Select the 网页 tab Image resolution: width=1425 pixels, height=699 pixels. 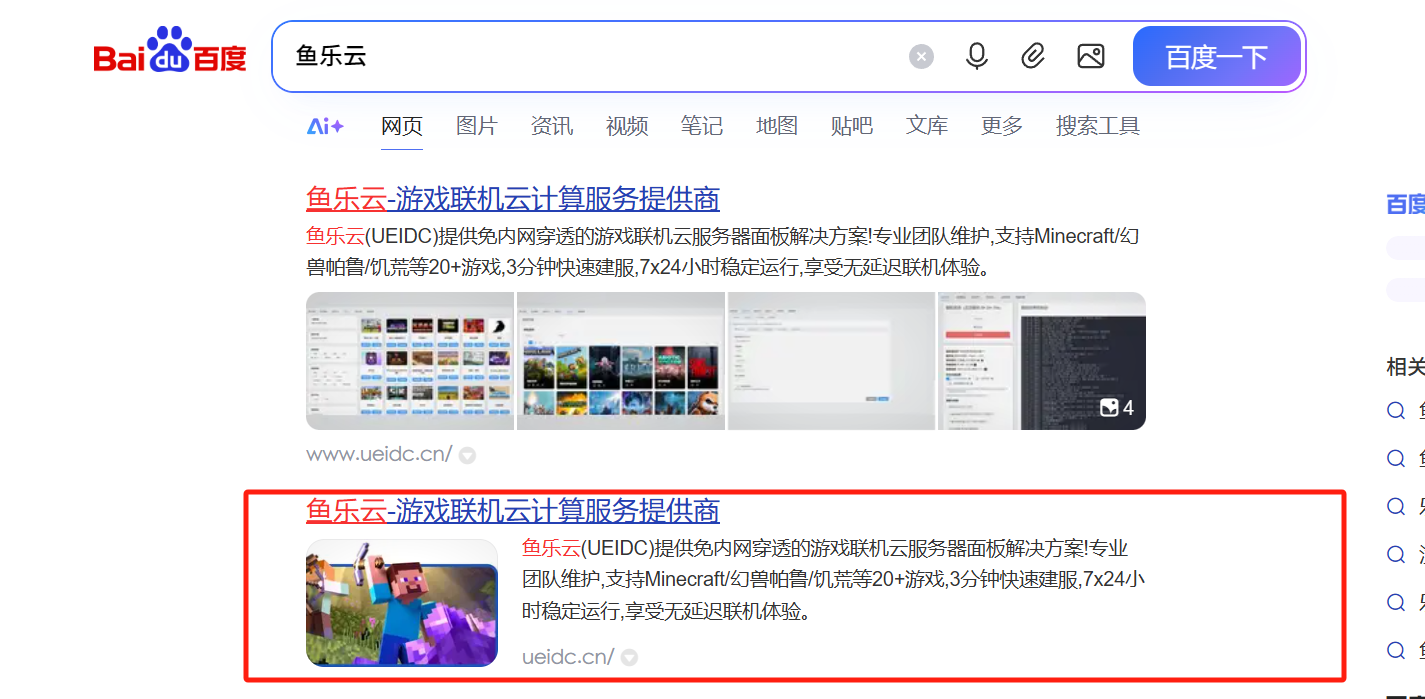click(x=402, y=126)
